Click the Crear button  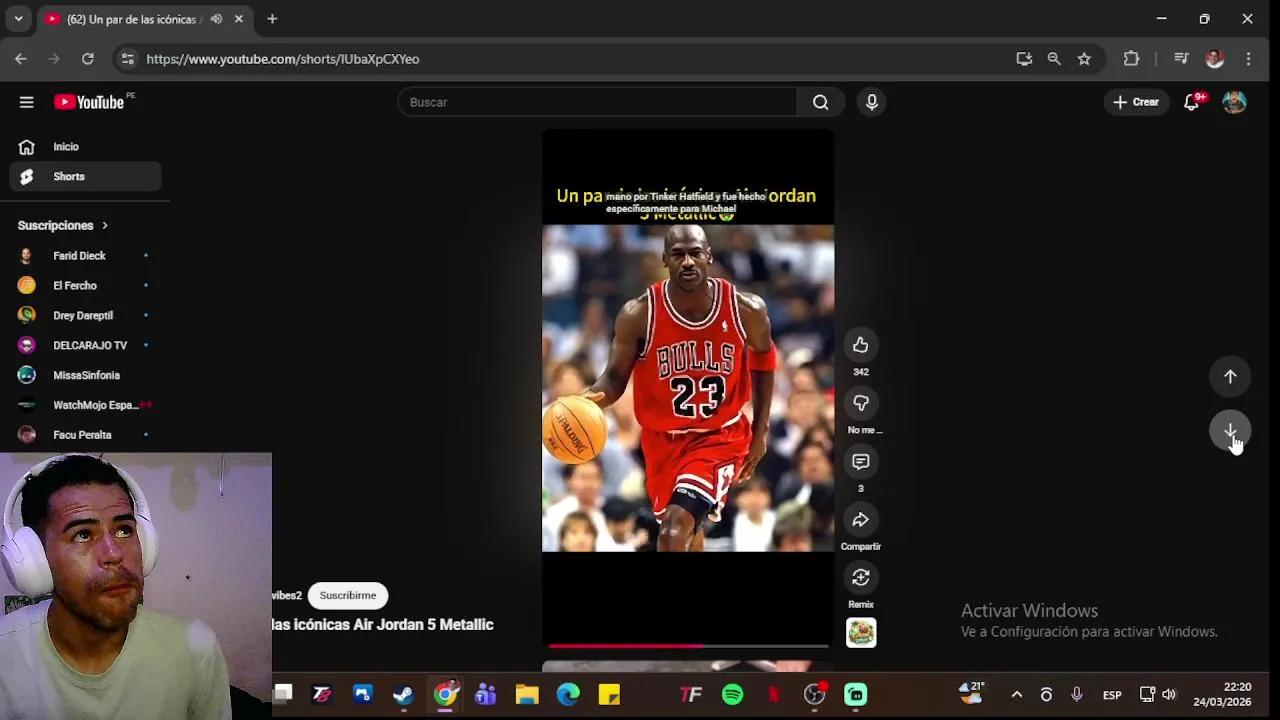[1136, 102]
